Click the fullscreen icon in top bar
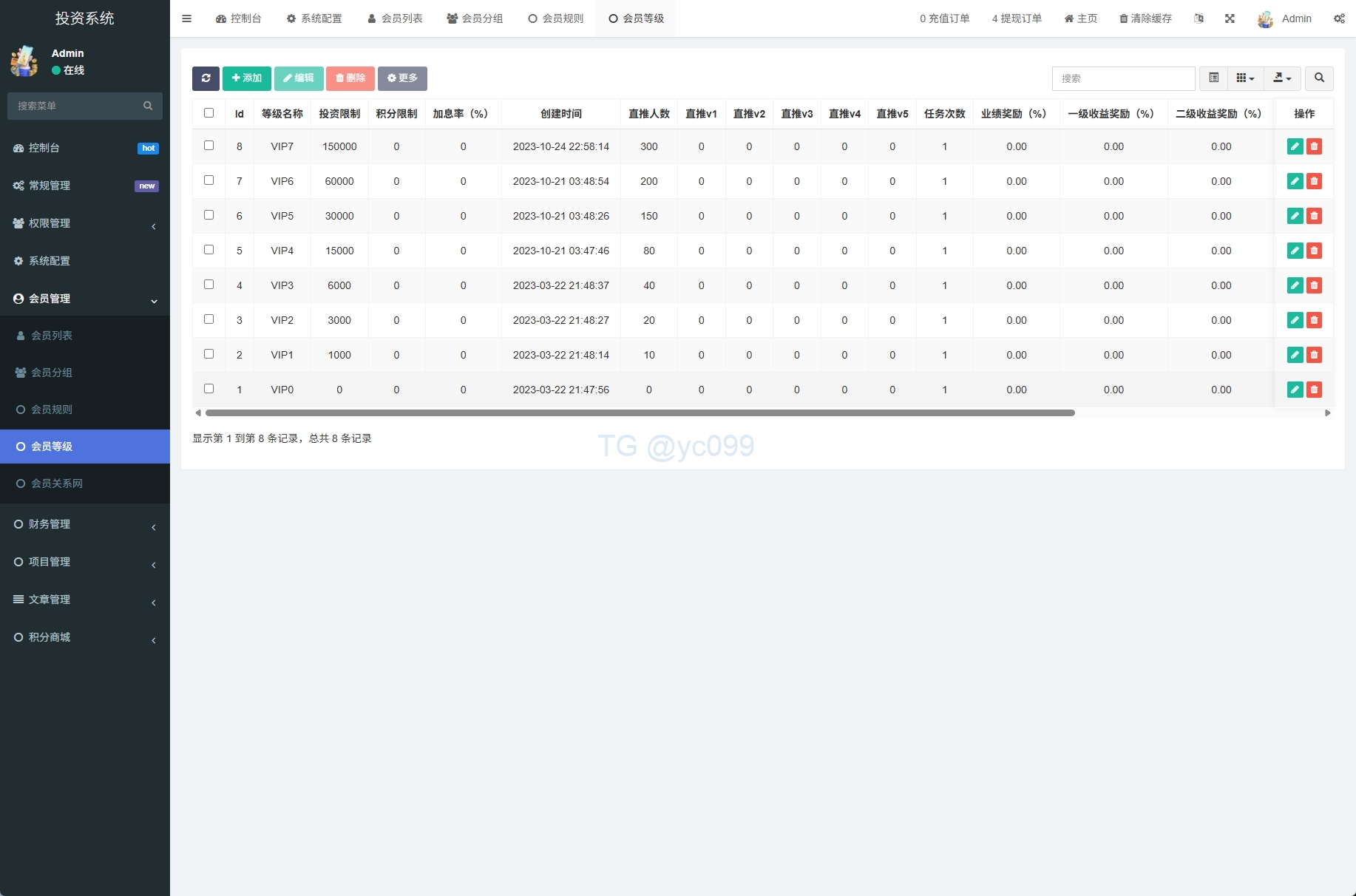This screenshot has width=1356, height=896. (1230, 18)
